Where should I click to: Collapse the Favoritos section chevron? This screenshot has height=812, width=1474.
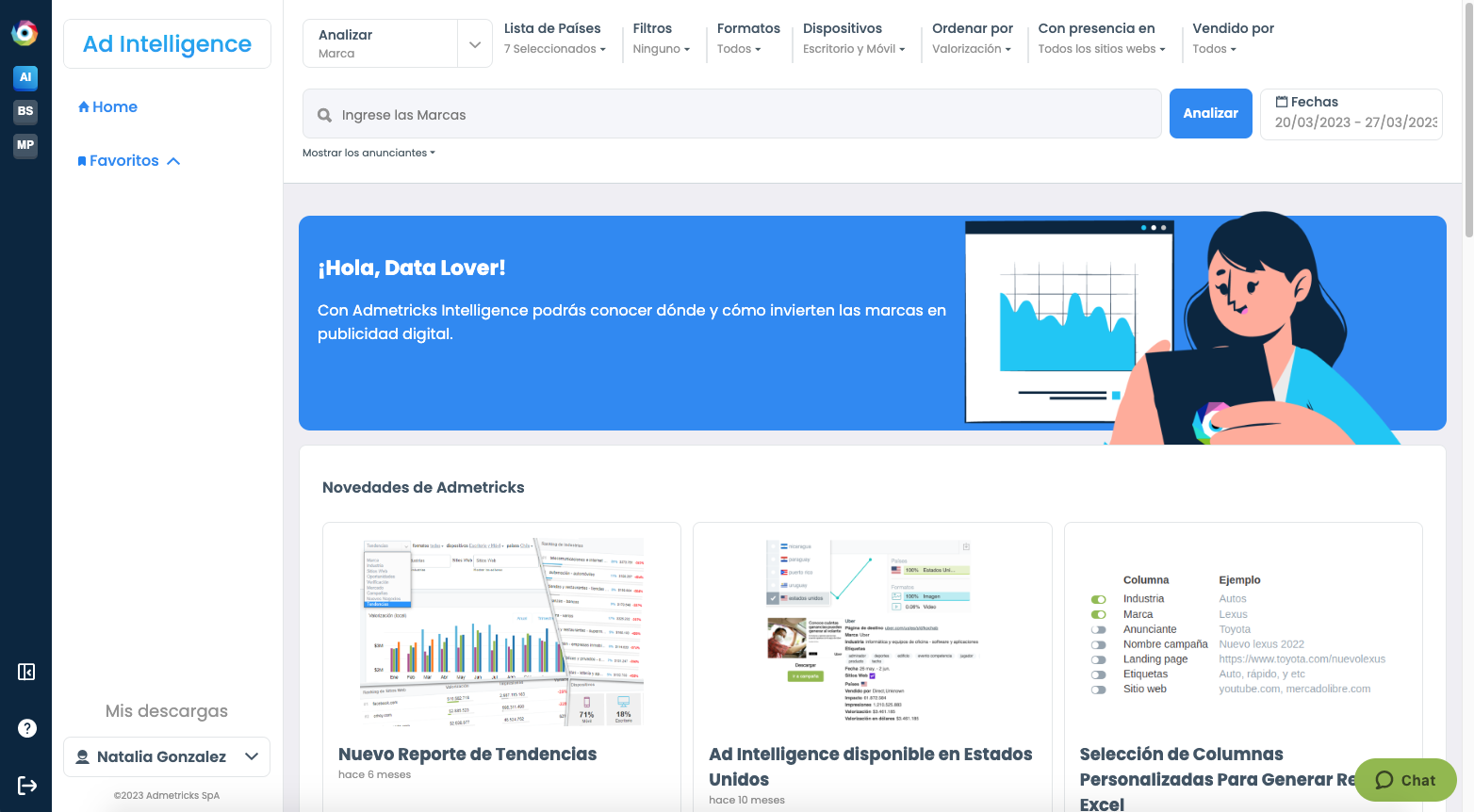click(x=173, y=161)
